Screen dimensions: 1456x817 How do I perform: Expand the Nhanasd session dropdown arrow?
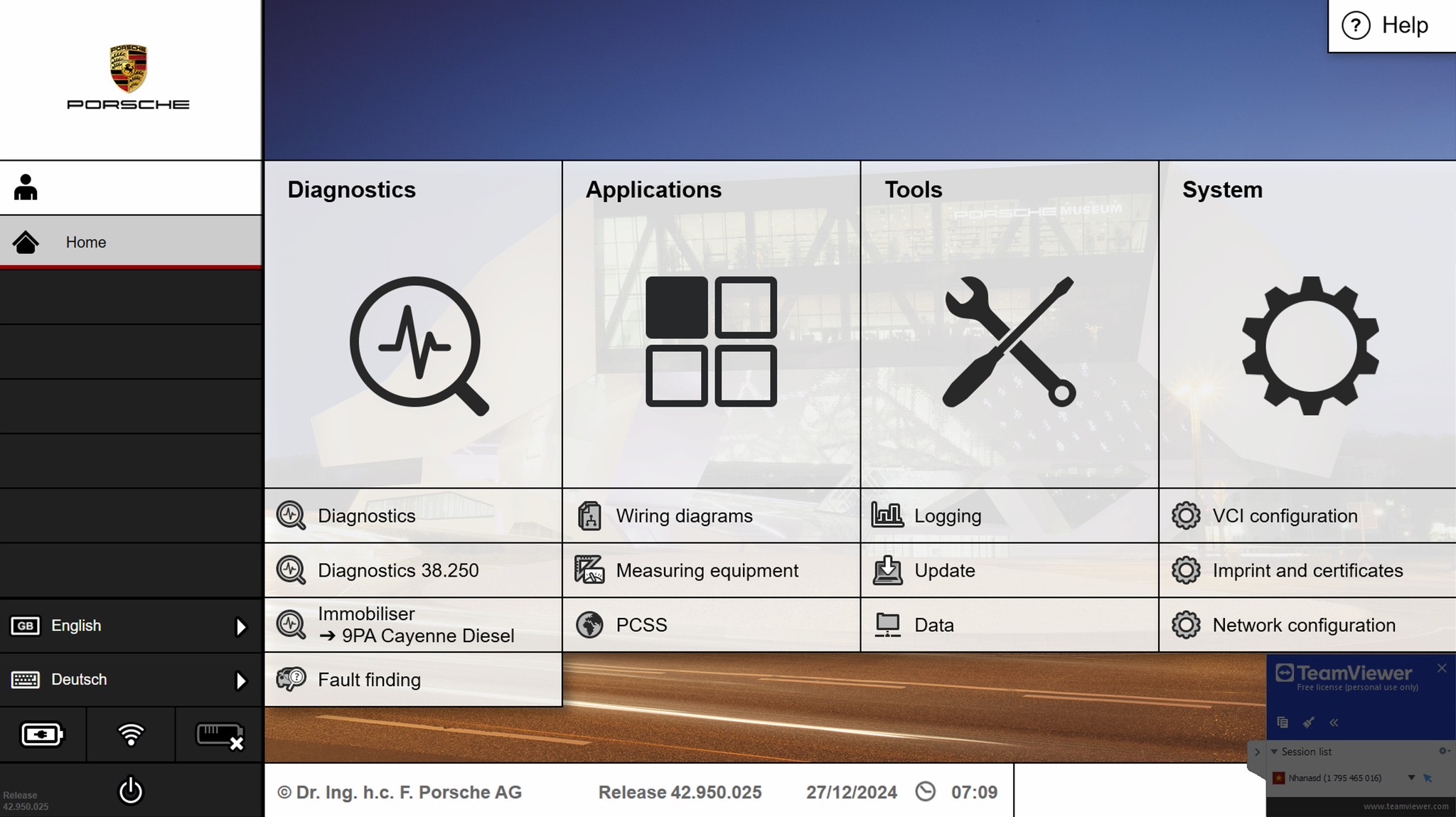(x=1411, y=778)
